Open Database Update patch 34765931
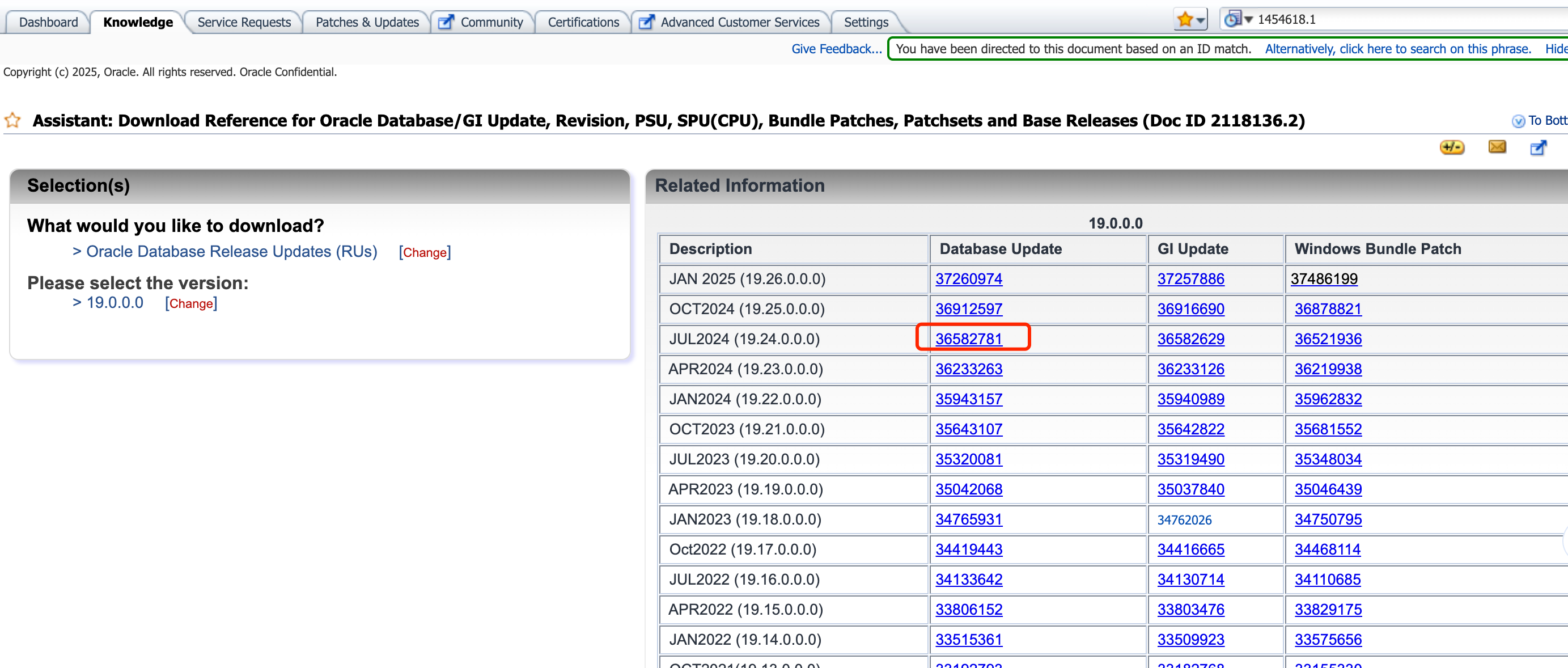Screen dimensions: 1568x668 pyautogui.click(x=968, y=519)
